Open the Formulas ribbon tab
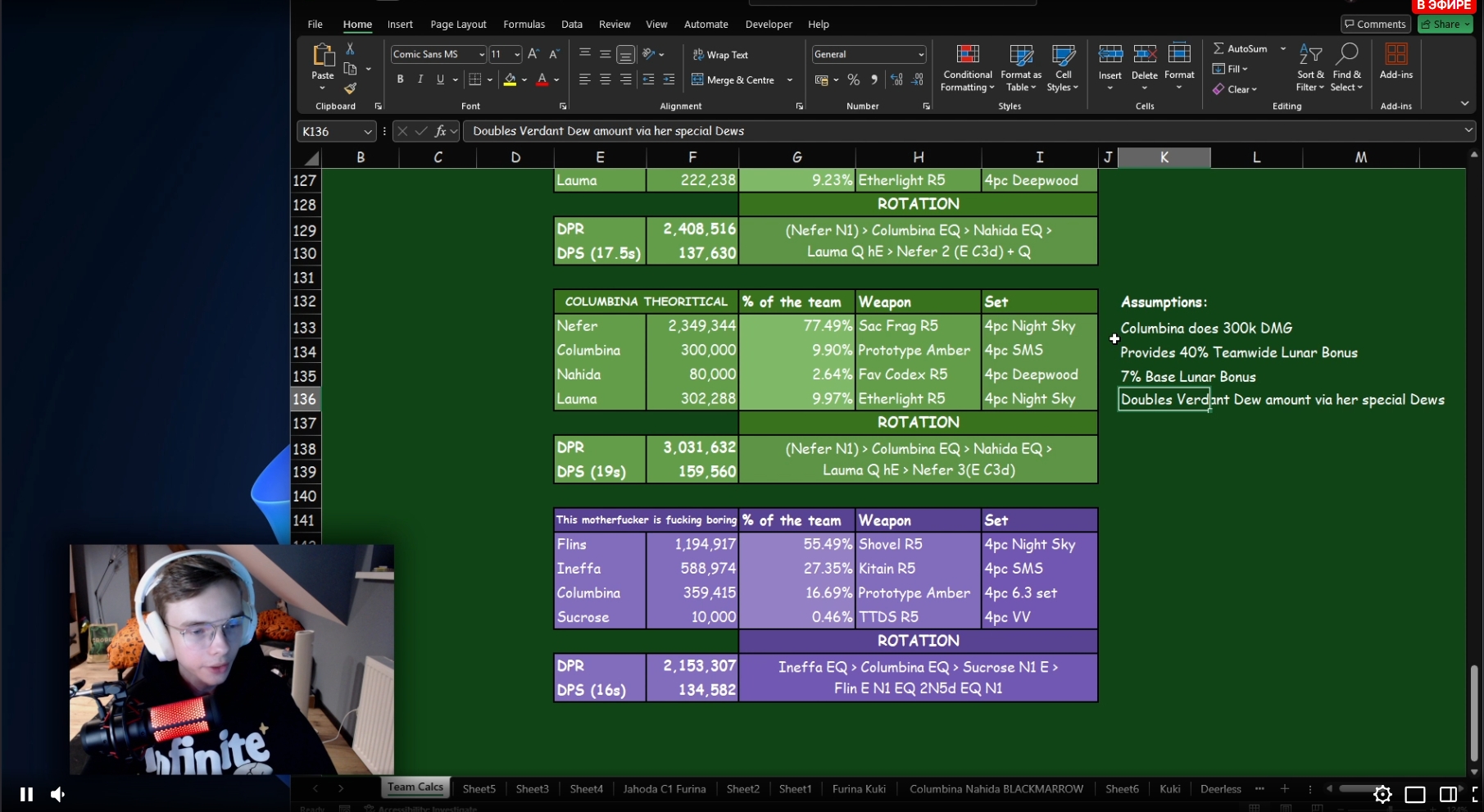 [x=524, y=25]
